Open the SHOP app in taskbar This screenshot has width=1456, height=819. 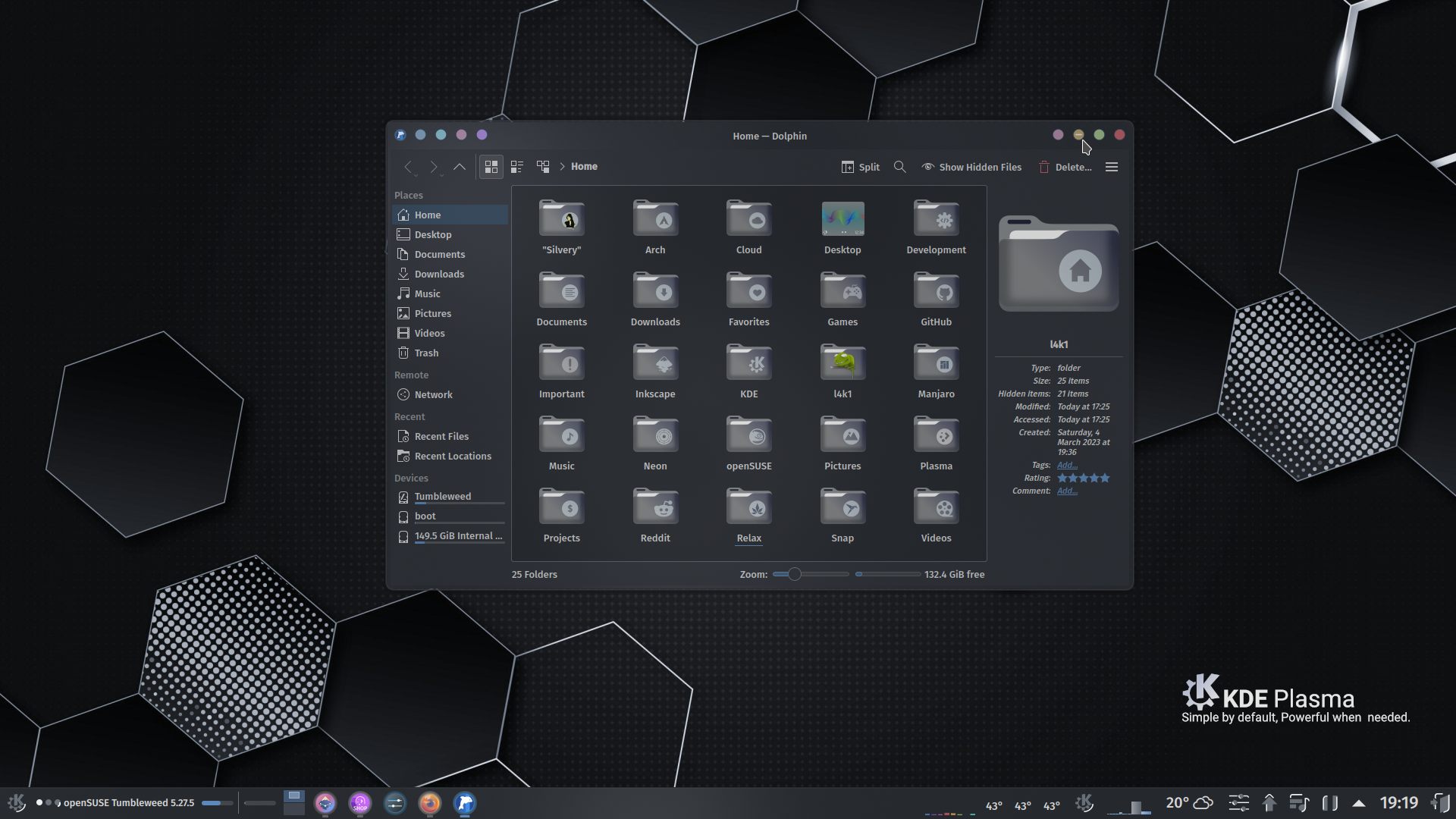click(x=360, y=803)
